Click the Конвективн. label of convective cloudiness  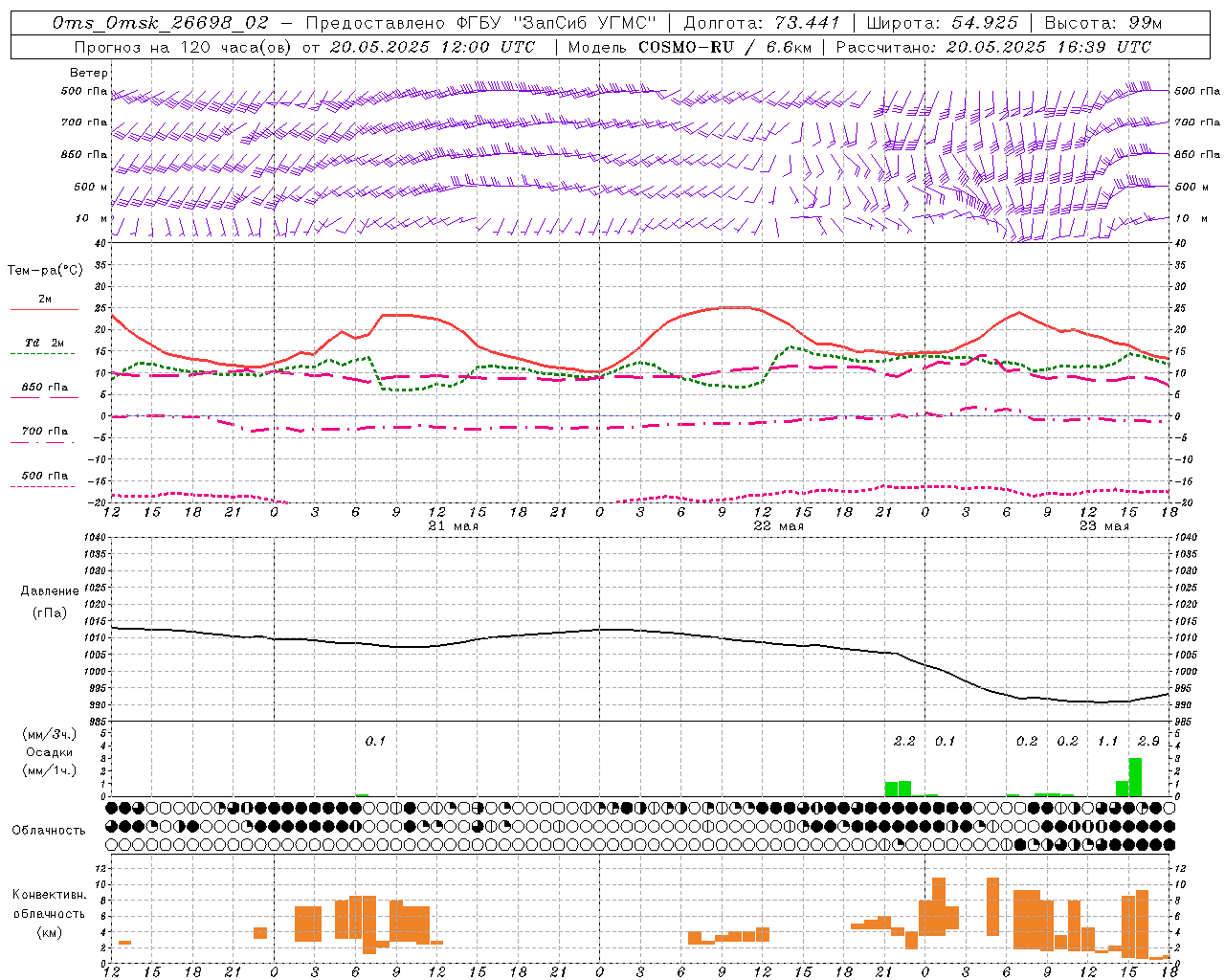click(x=50, y=895)
